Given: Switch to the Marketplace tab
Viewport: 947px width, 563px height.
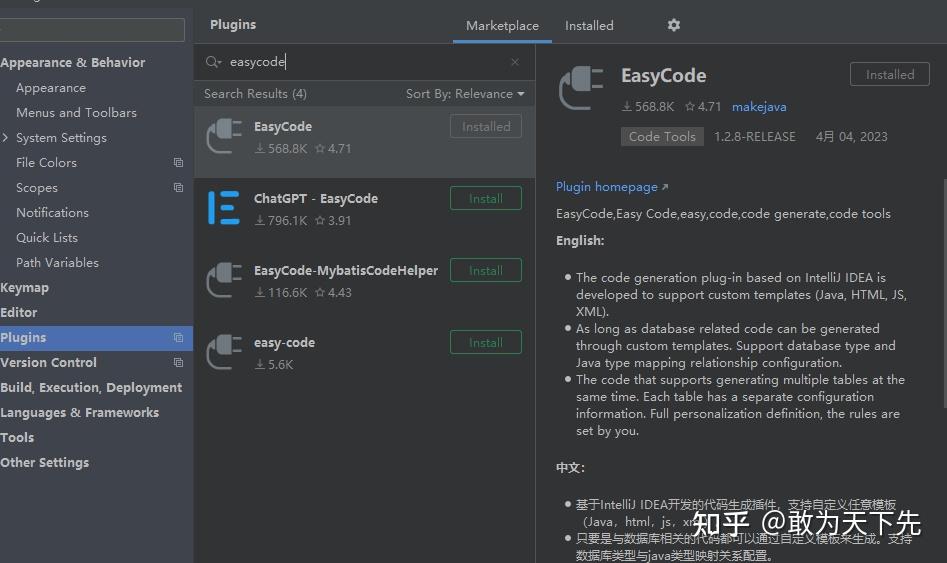Looking at the screenshot, I should click(x=502, y=26).
